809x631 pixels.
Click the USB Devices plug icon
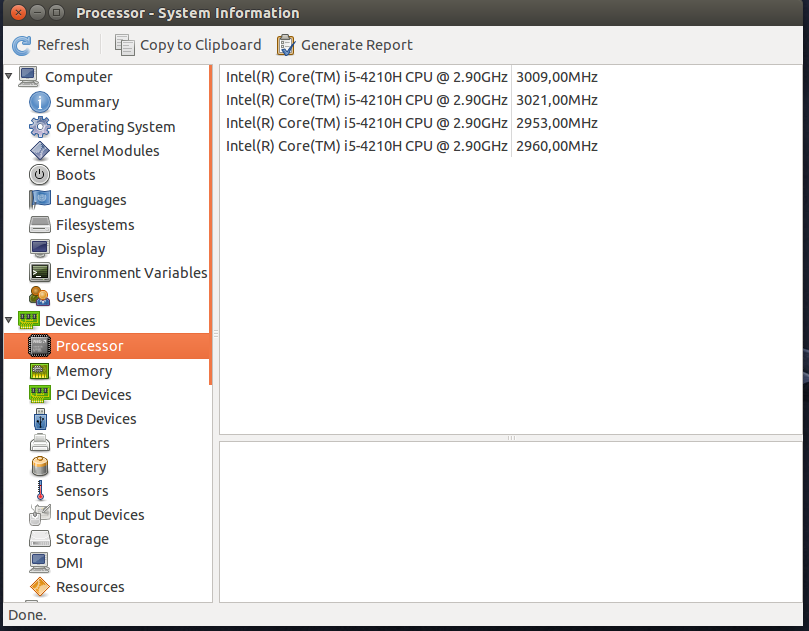click(40, 419)
